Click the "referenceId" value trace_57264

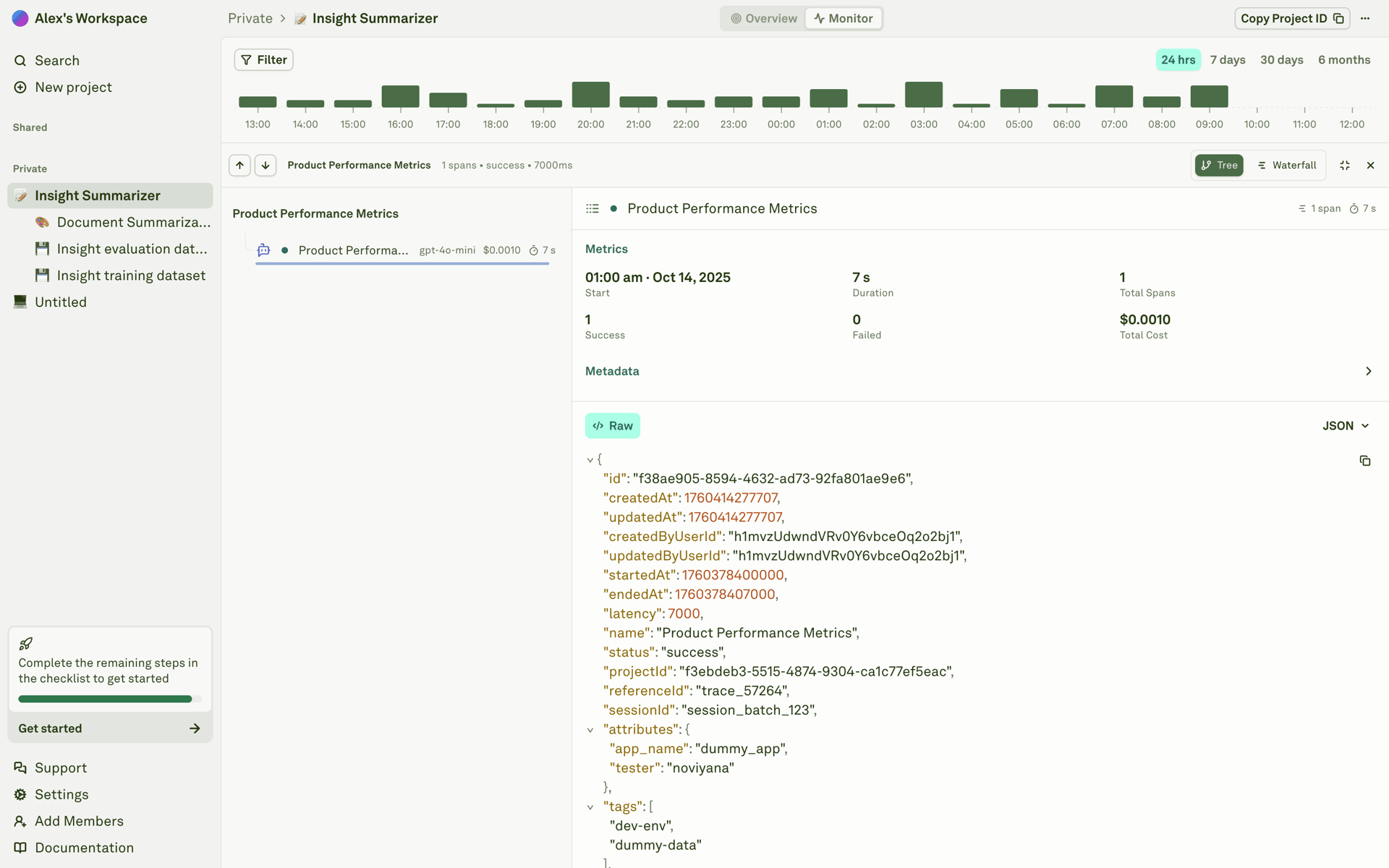(740, 692)
